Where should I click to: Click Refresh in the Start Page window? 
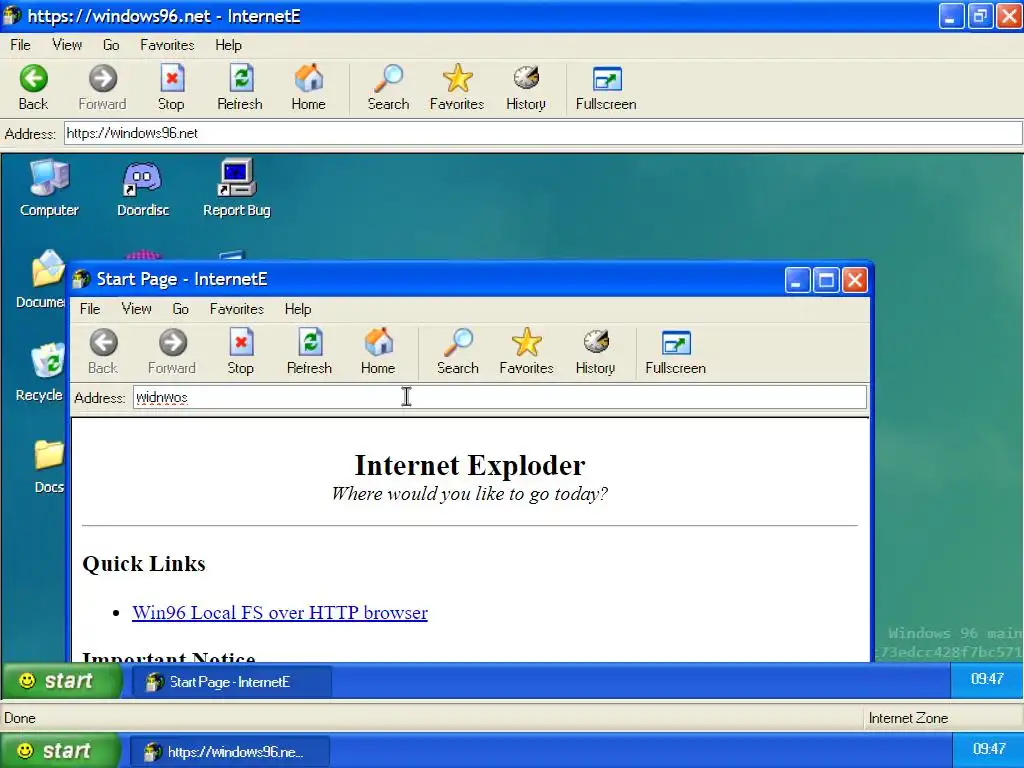coord(310,352)
